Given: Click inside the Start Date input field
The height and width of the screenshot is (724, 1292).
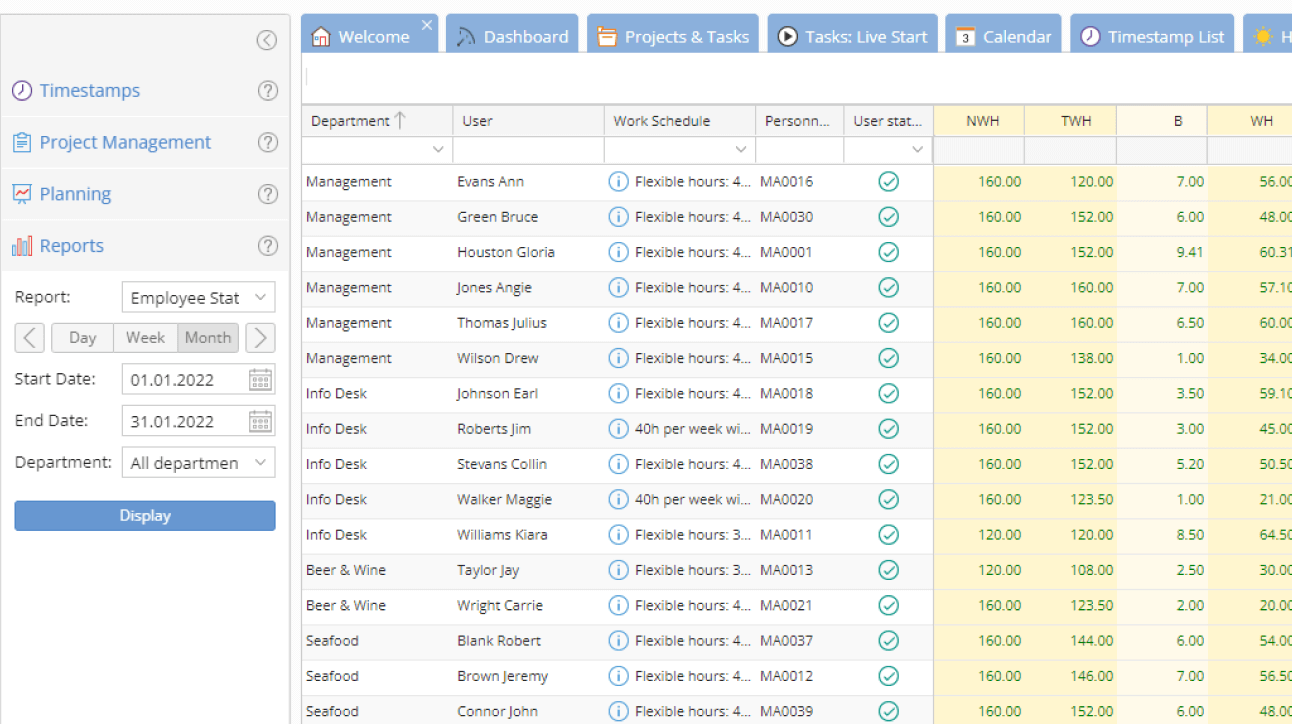Looking at the screenshot, I should [x=180, y=379].
